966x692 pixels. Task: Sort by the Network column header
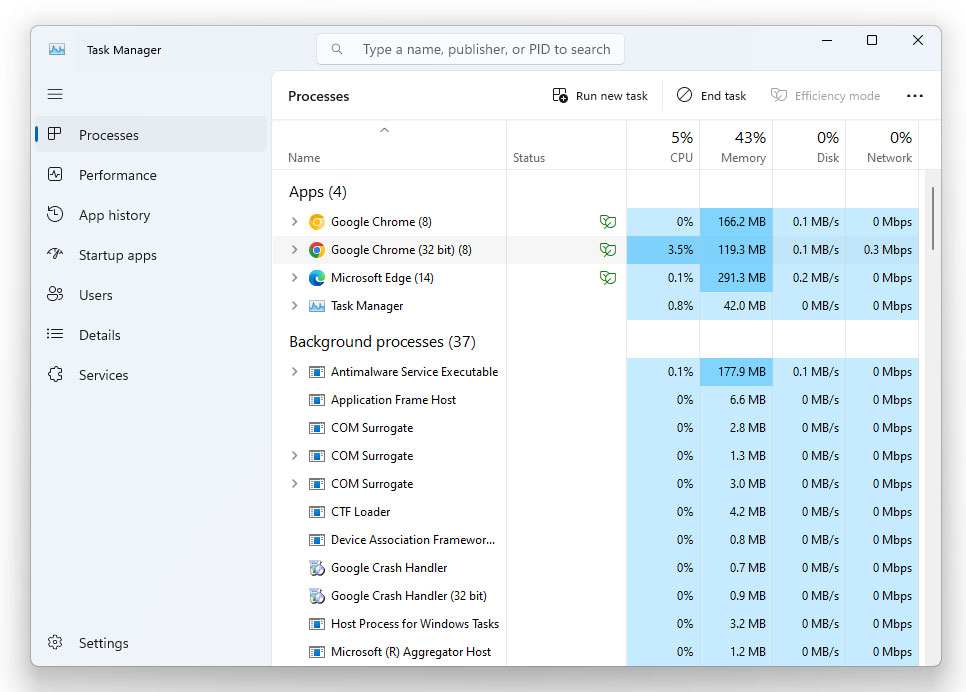tap(882, 145)
